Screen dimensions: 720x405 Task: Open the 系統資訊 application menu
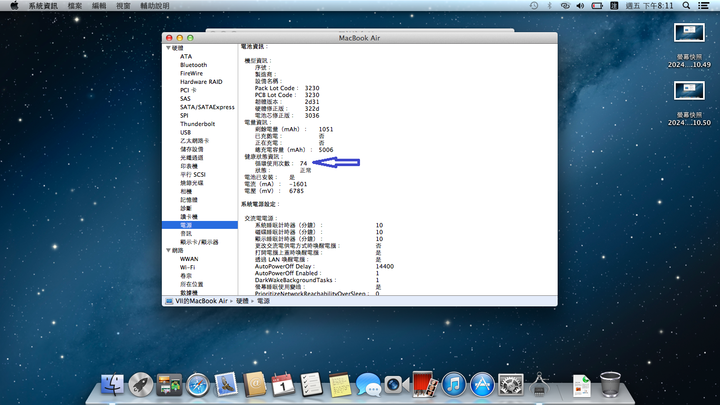[x=43, y=6]
